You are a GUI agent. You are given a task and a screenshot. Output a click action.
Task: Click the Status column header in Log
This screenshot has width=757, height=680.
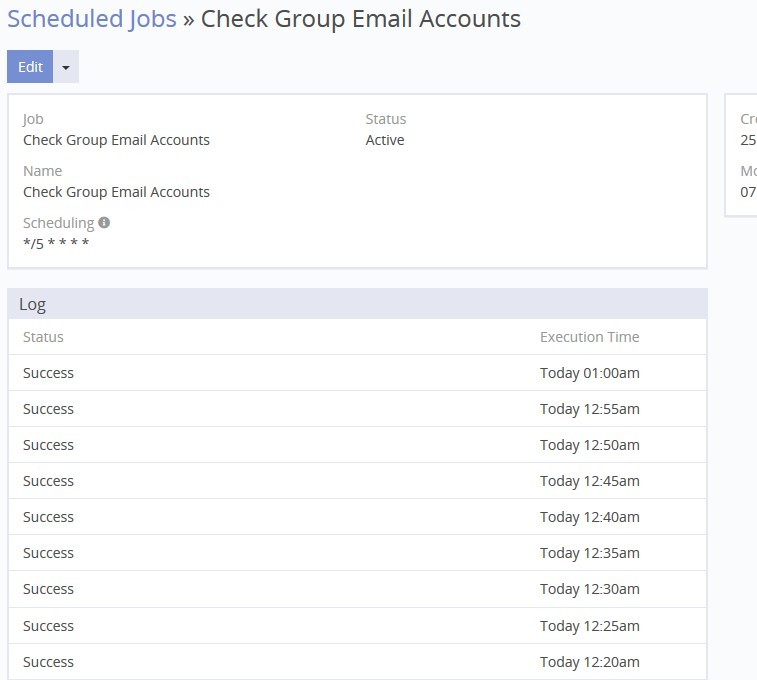[43, 337]
